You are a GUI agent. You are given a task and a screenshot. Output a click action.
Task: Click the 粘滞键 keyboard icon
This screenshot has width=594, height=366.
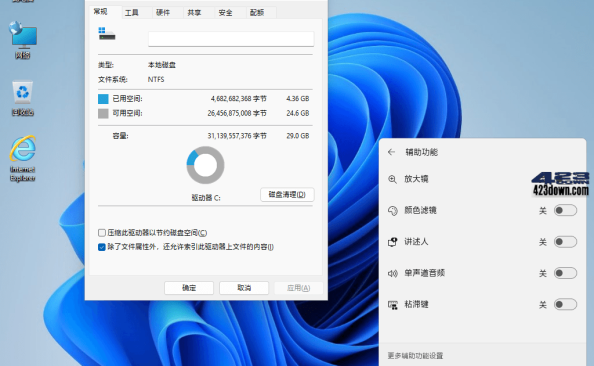click(x=392, y=305)
